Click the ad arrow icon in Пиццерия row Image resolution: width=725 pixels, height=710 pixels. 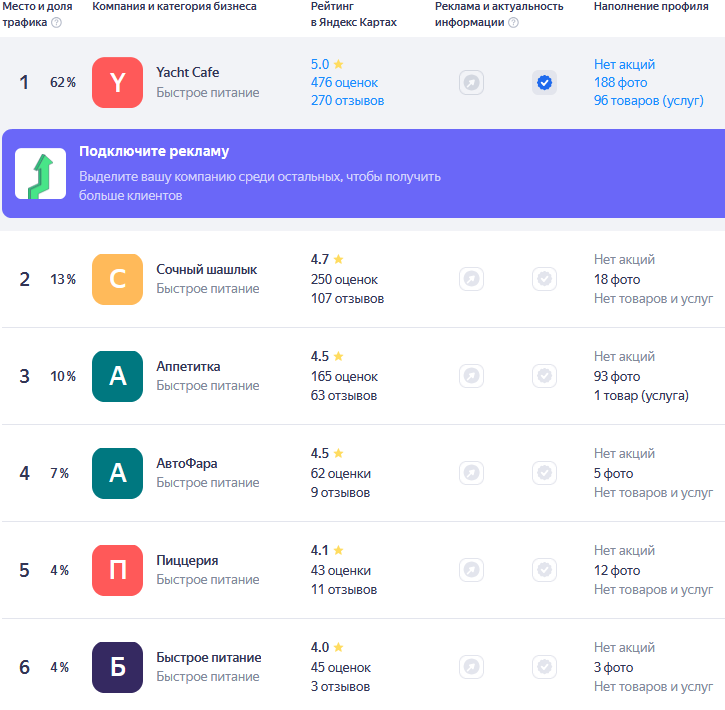pos(472,570)
